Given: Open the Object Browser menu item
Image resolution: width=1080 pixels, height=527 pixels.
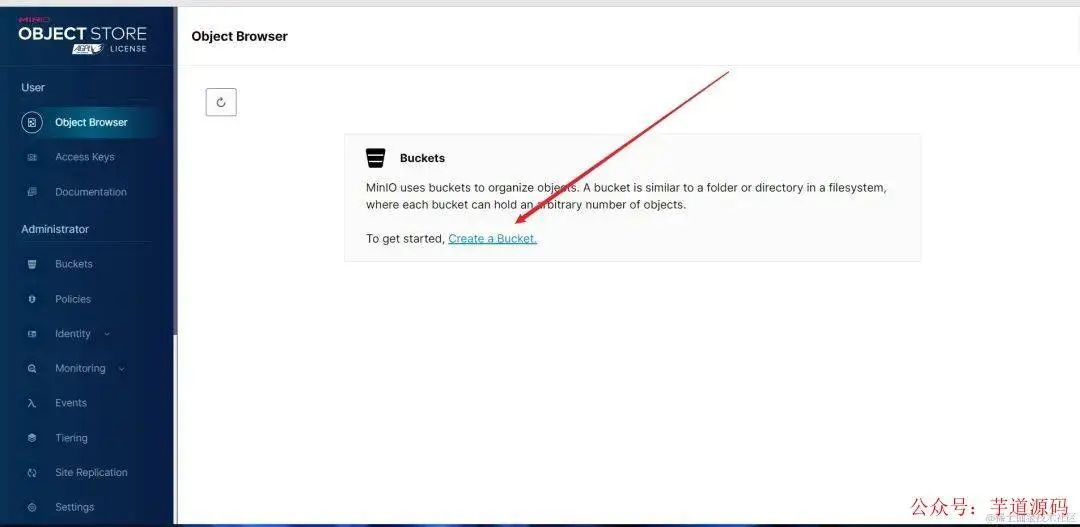Looking at the screenshot, I should 88,123.
